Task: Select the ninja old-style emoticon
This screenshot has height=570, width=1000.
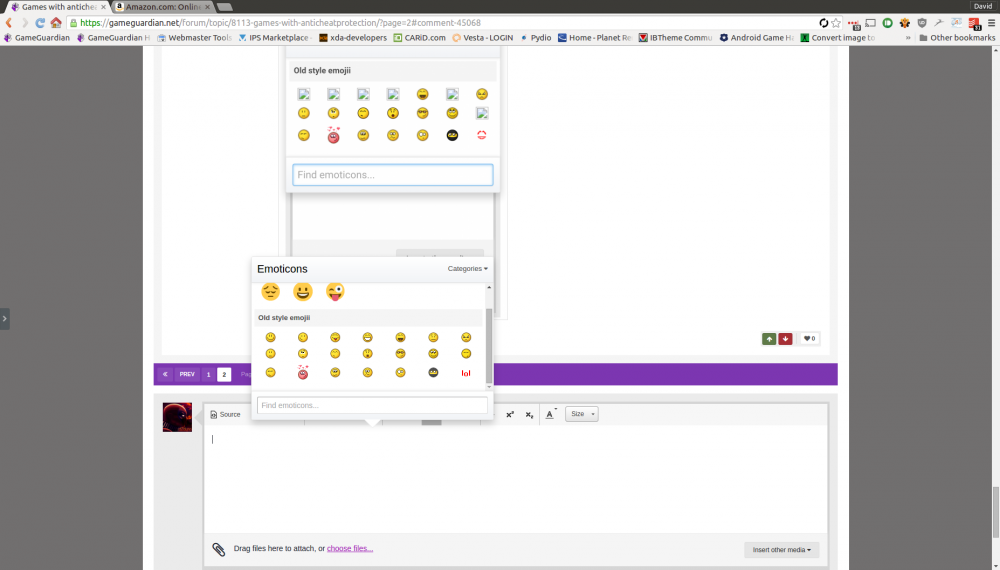Action: 433,372
